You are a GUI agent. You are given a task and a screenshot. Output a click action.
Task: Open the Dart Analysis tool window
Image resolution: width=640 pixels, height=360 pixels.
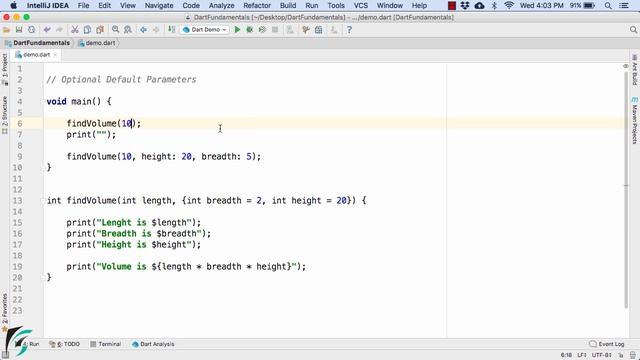[153, 344]
